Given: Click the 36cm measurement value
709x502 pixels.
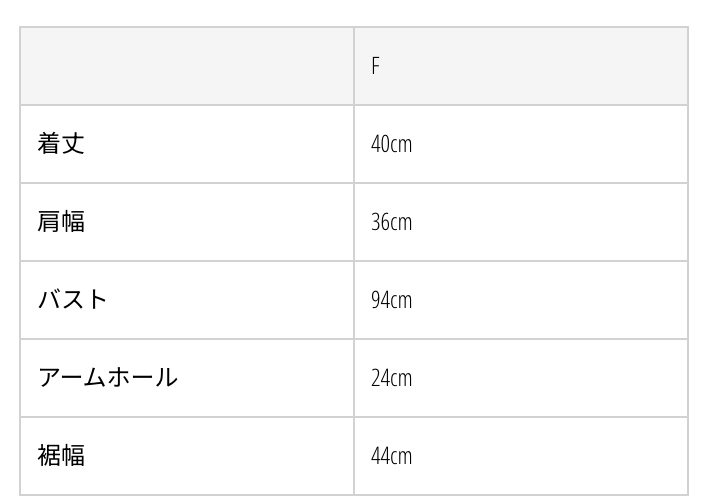Looking at the screenshot, I should click(391, 222).
